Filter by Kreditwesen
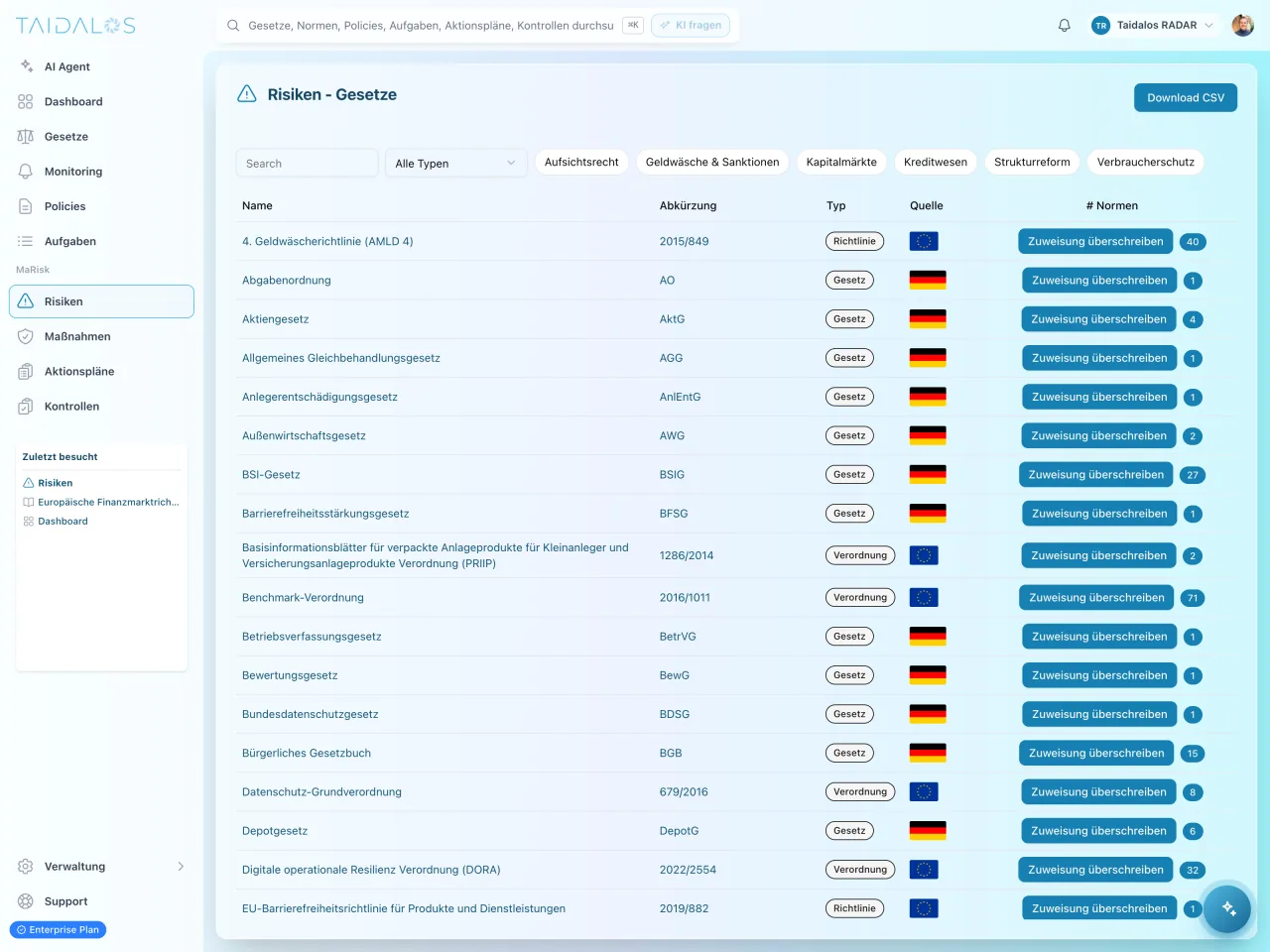1270x952 pixels. tap(936, 163)
